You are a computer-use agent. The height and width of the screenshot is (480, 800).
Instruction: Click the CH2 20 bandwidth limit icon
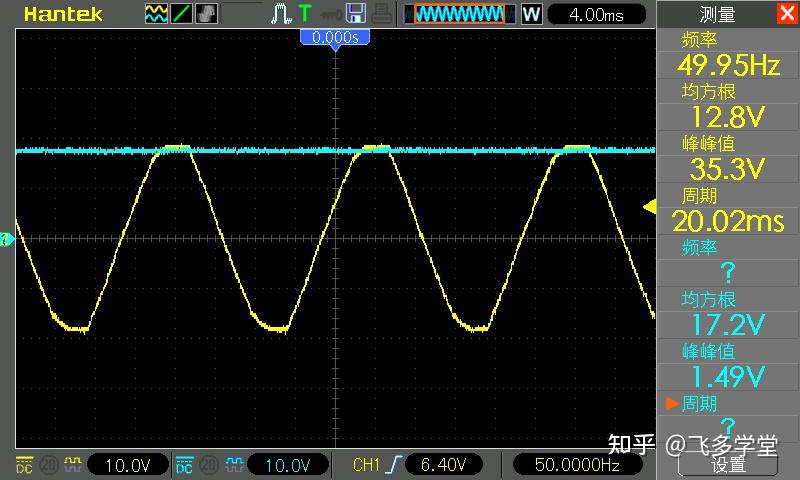208,465
